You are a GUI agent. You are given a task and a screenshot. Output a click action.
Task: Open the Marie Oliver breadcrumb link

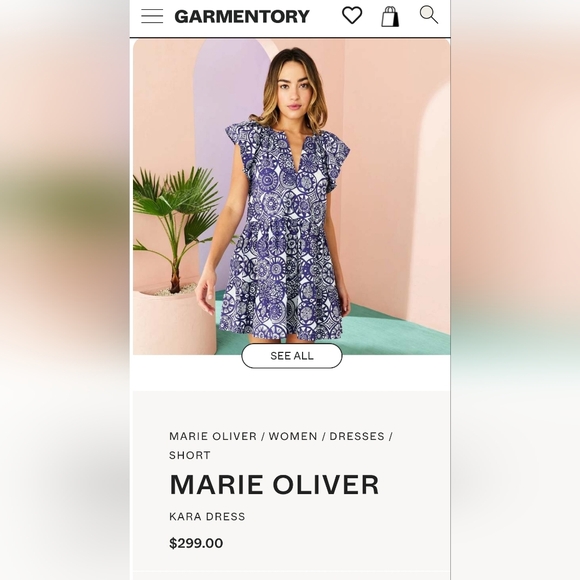(213, 436)
